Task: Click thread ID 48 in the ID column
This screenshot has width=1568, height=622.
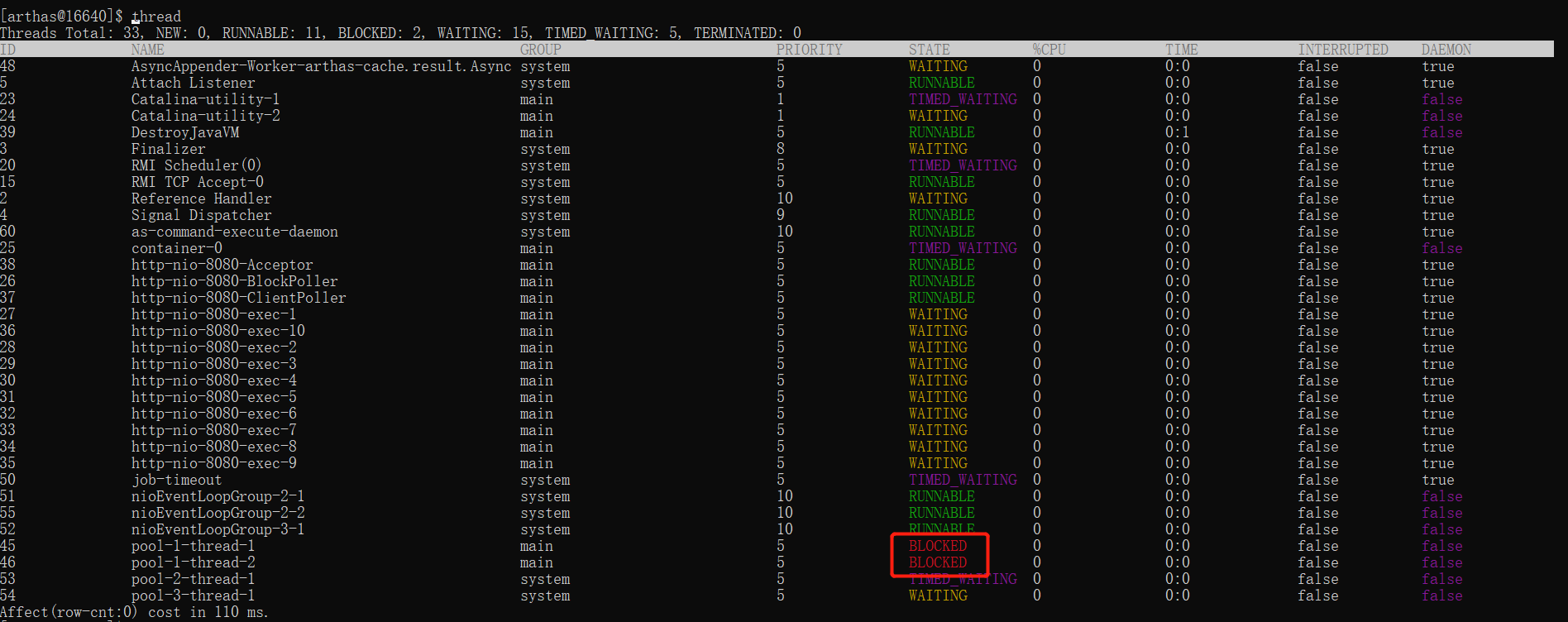Action: click(x=7, y=66)
